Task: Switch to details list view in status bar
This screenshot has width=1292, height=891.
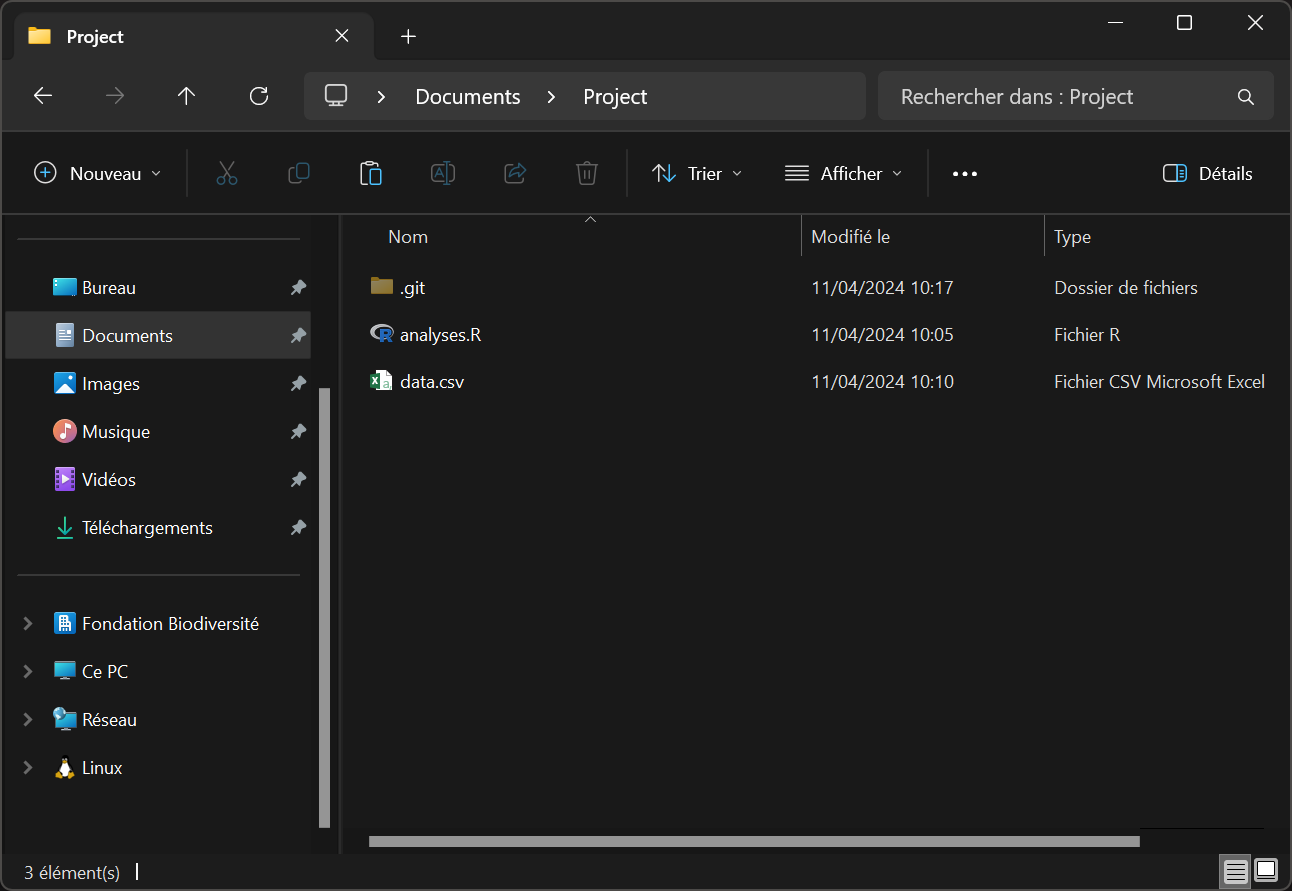Action: (x=1236, y=871)
